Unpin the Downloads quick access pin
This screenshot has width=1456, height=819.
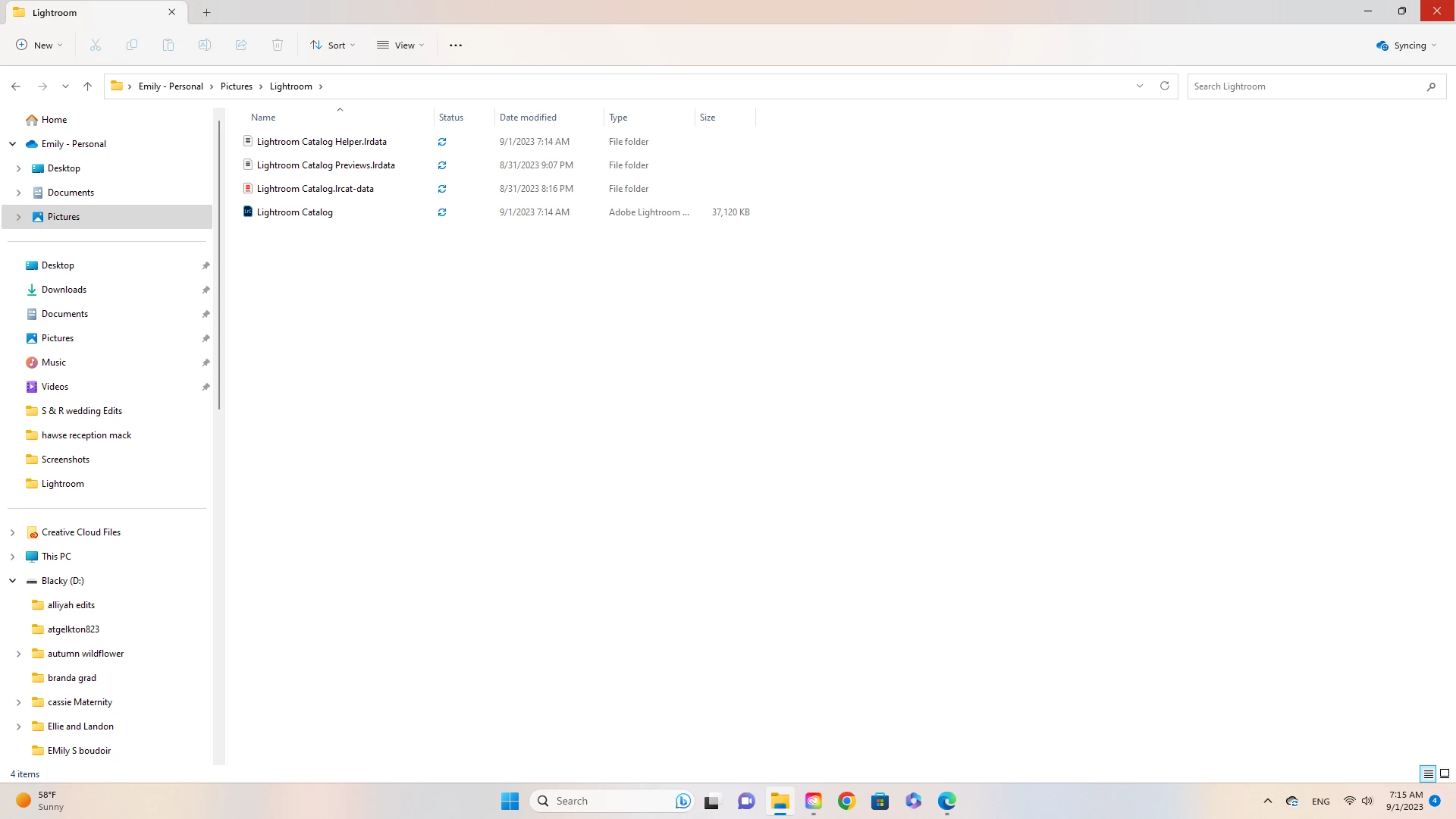(206, 290)
